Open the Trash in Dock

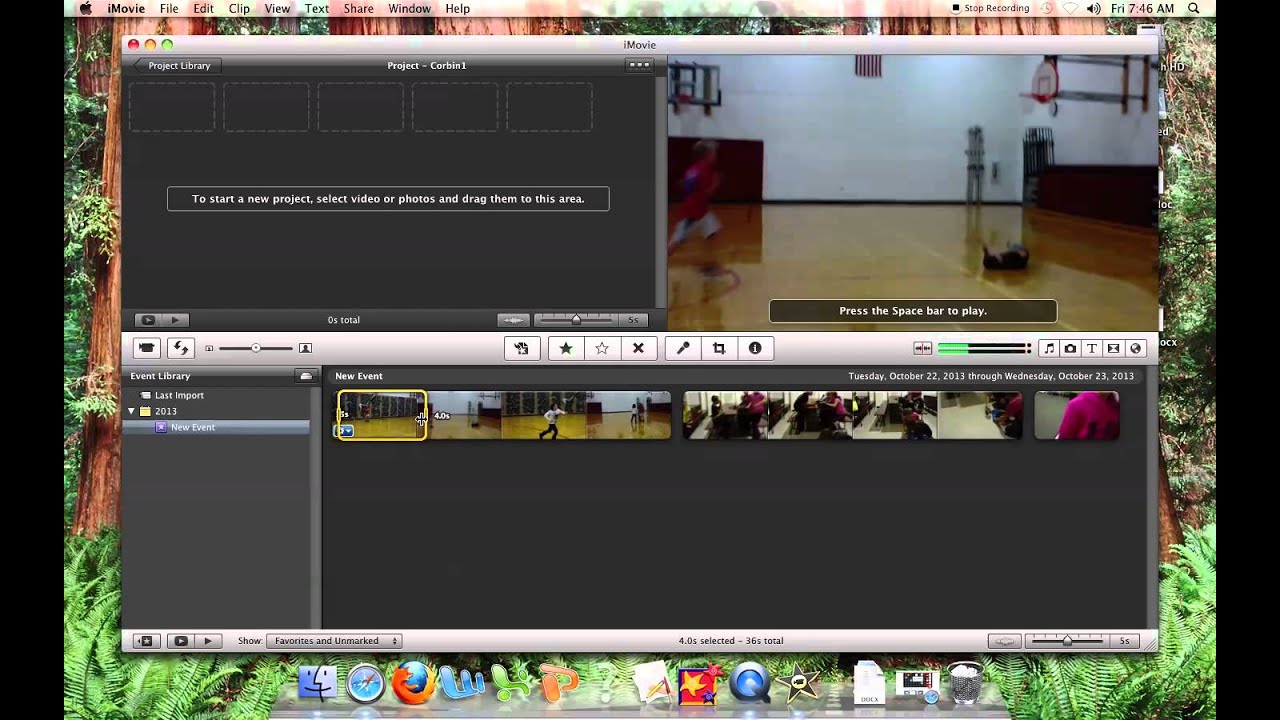pyautogui.click(x=965, y=684)
